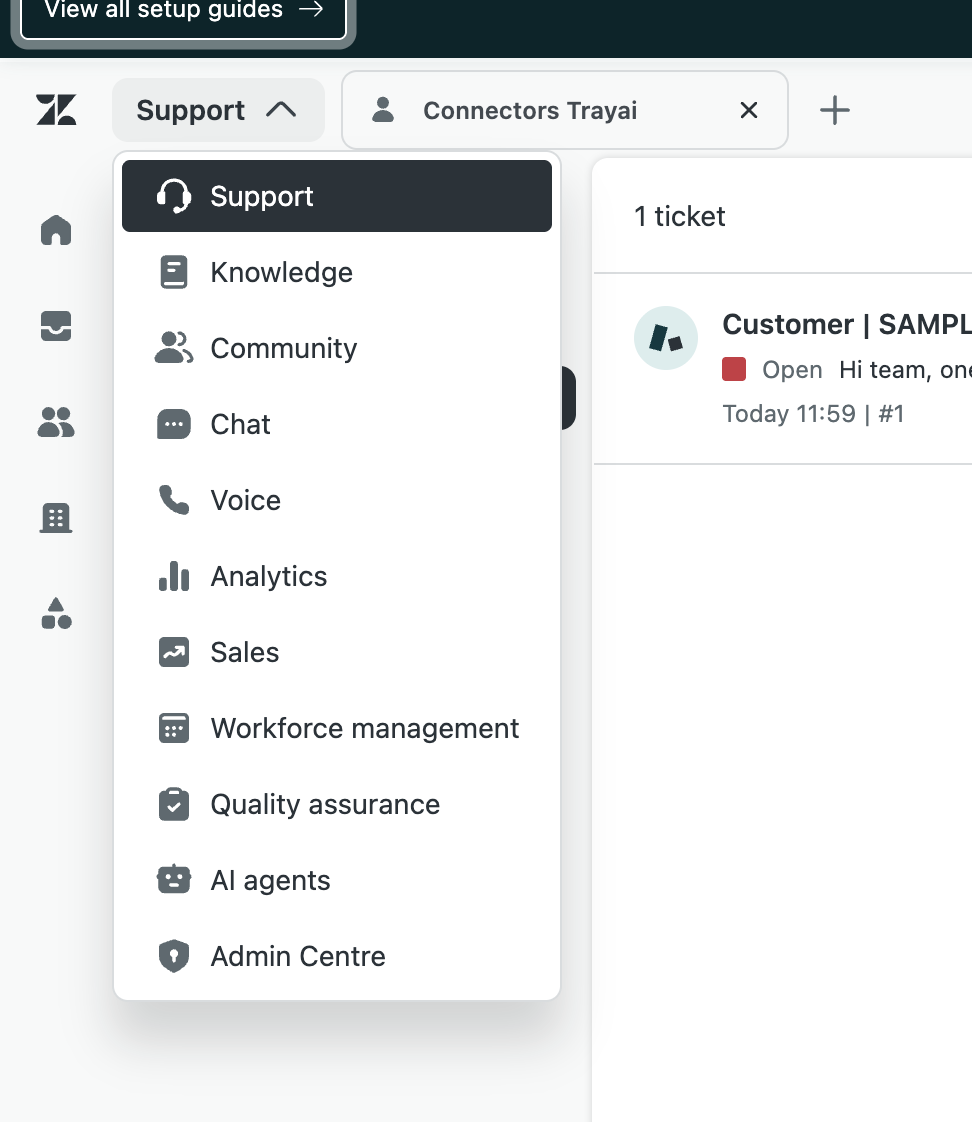
Task: Click the people icon beside Community
Action: click(174, 348)
